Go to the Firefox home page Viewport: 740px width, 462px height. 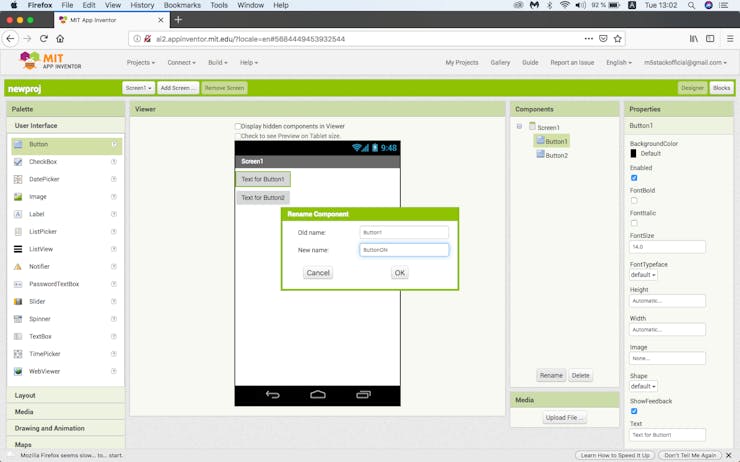(x=60, y=39)
